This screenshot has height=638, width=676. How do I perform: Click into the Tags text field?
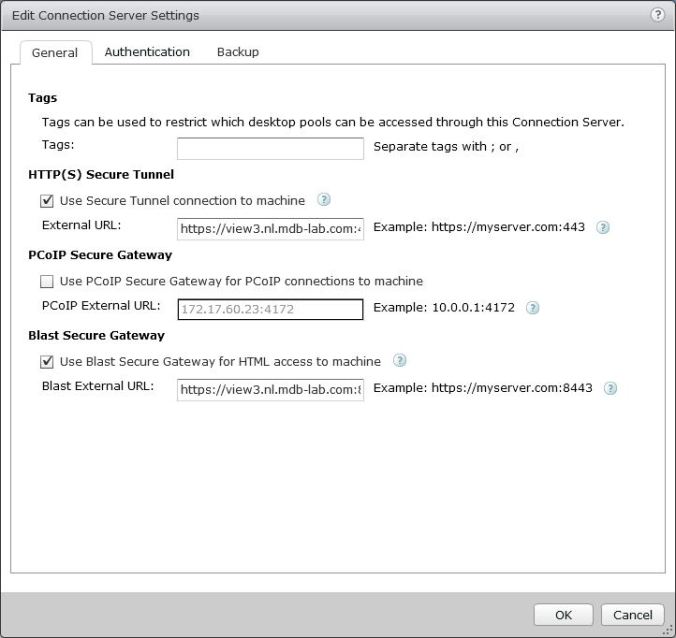click(270, 148)
